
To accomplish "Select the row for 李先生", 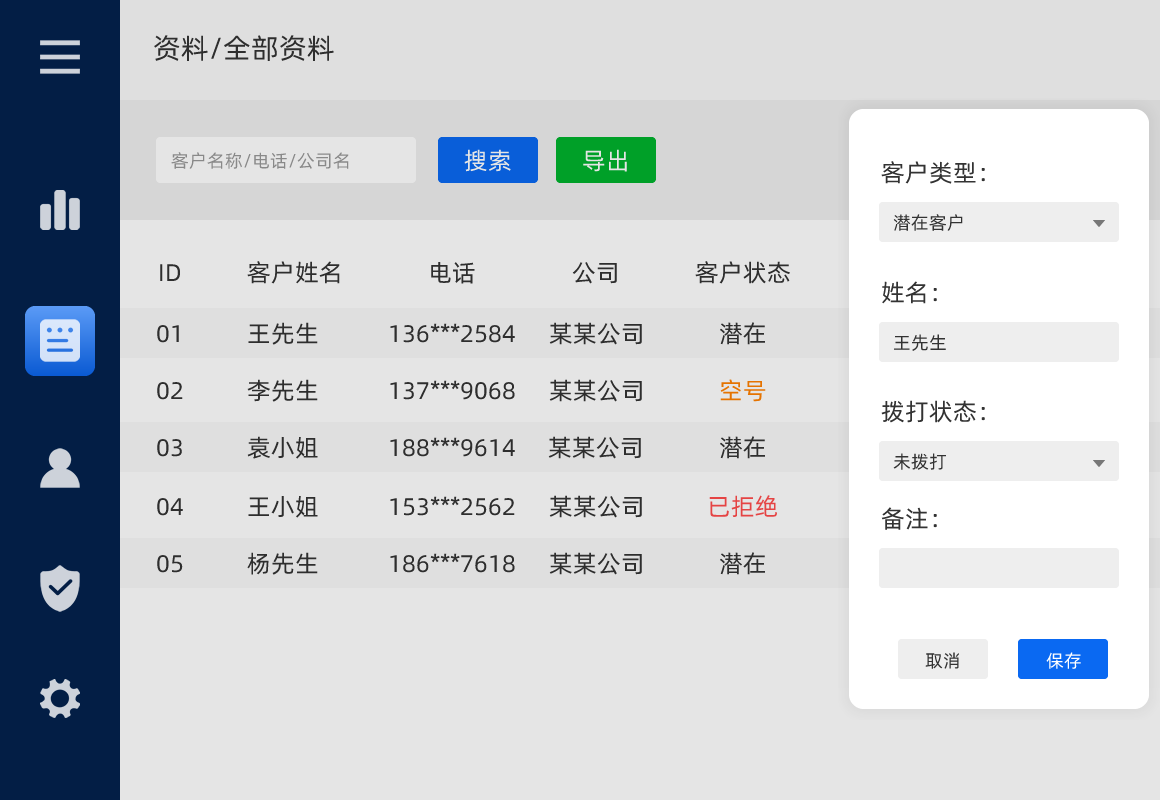I will (x=283, y=391).
